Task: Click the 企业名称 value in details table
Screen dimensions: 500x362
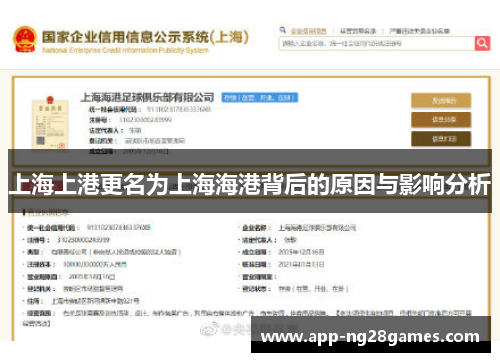Action: click(x=317, y=228)
